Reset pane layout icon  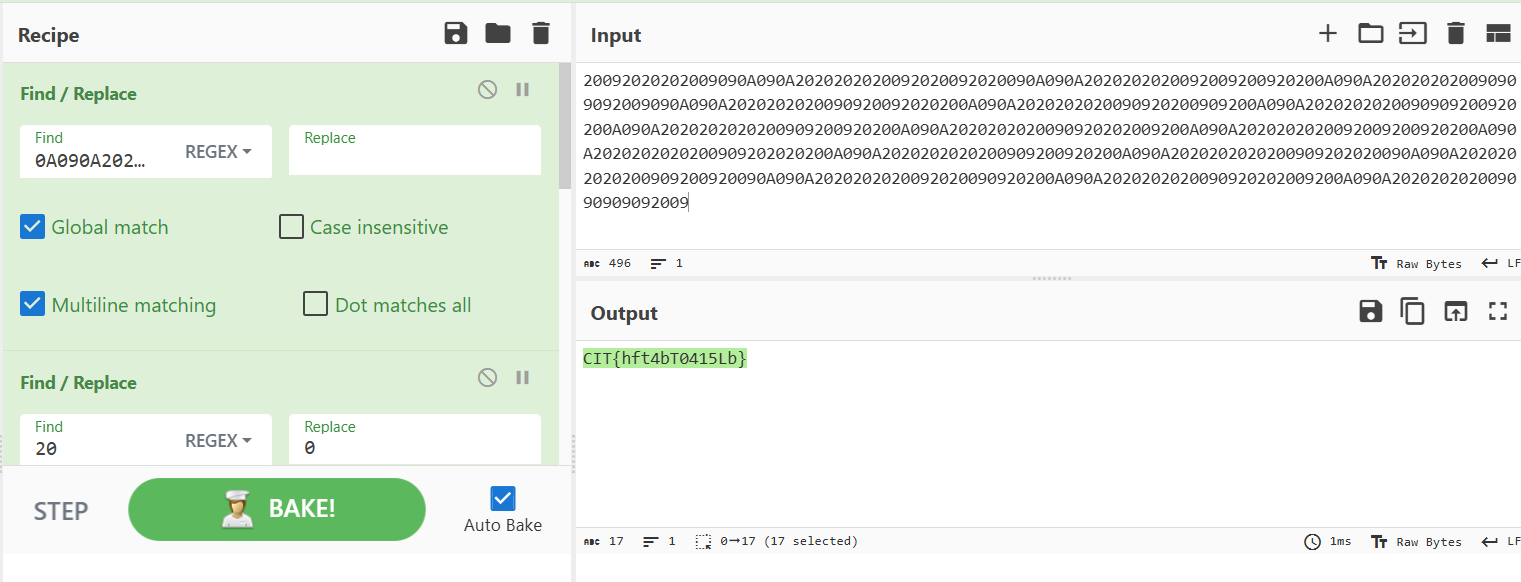tap(1498, 34)
